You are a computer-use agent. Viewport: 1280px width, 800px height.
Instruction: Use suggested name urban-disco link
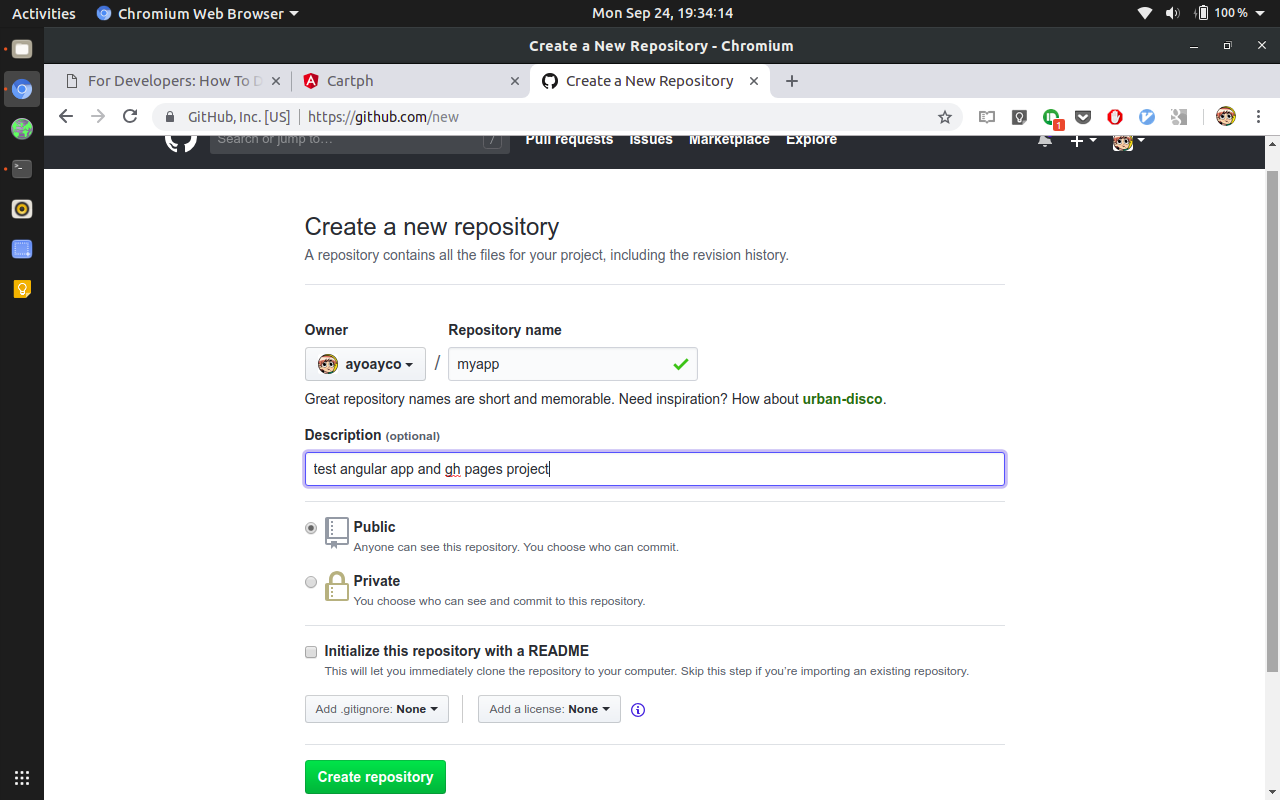[842, 399]
